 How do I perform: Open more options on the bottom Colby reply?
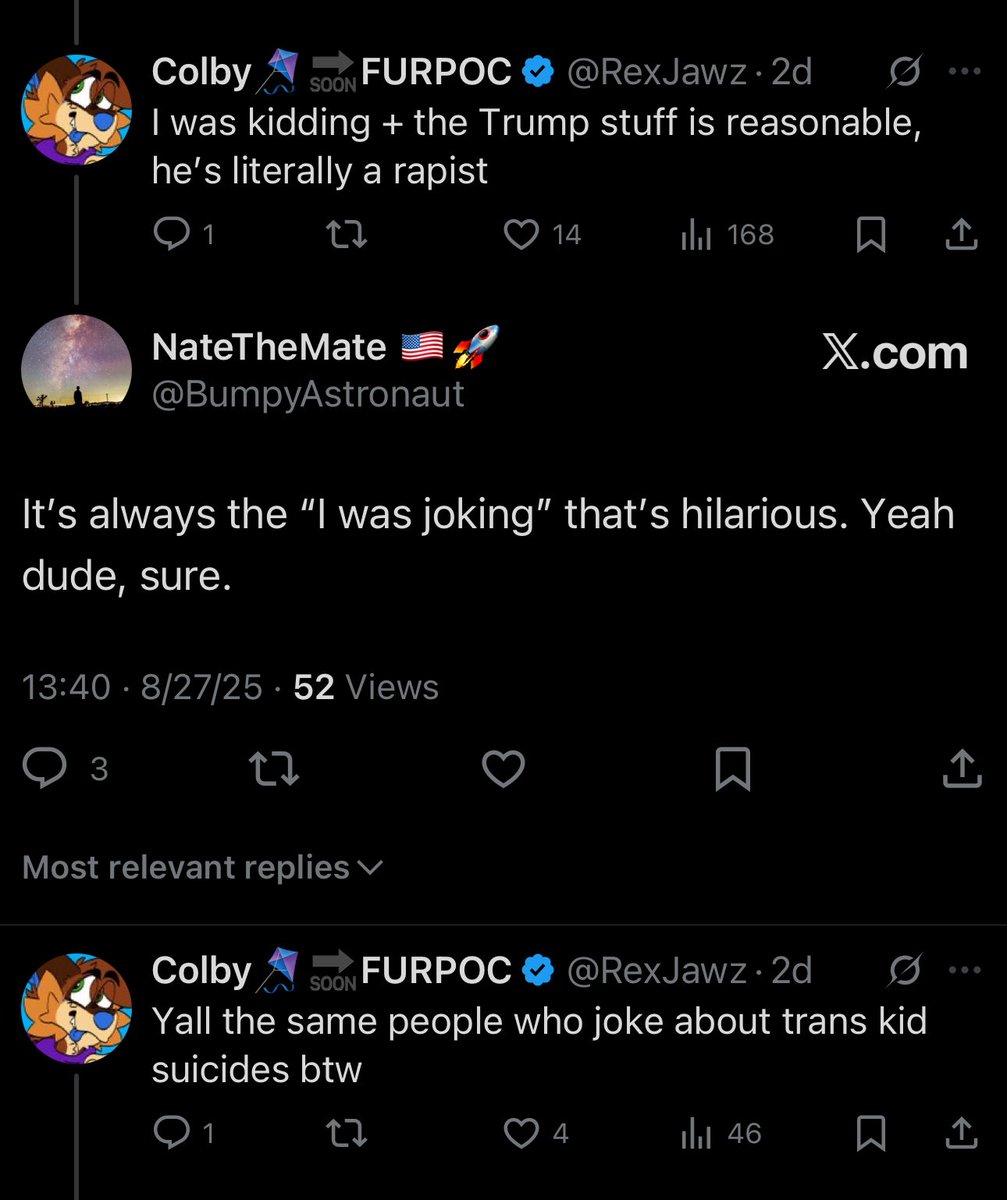(x=964, y=970)
